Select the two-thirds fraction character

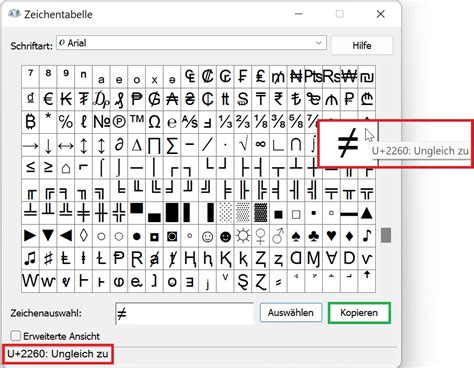243,122
